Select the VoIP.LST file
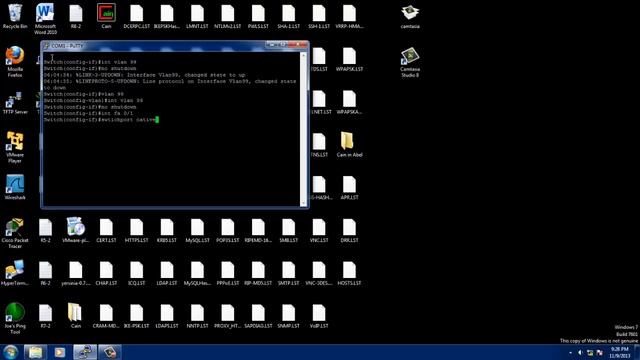 (x=319, y=316)
